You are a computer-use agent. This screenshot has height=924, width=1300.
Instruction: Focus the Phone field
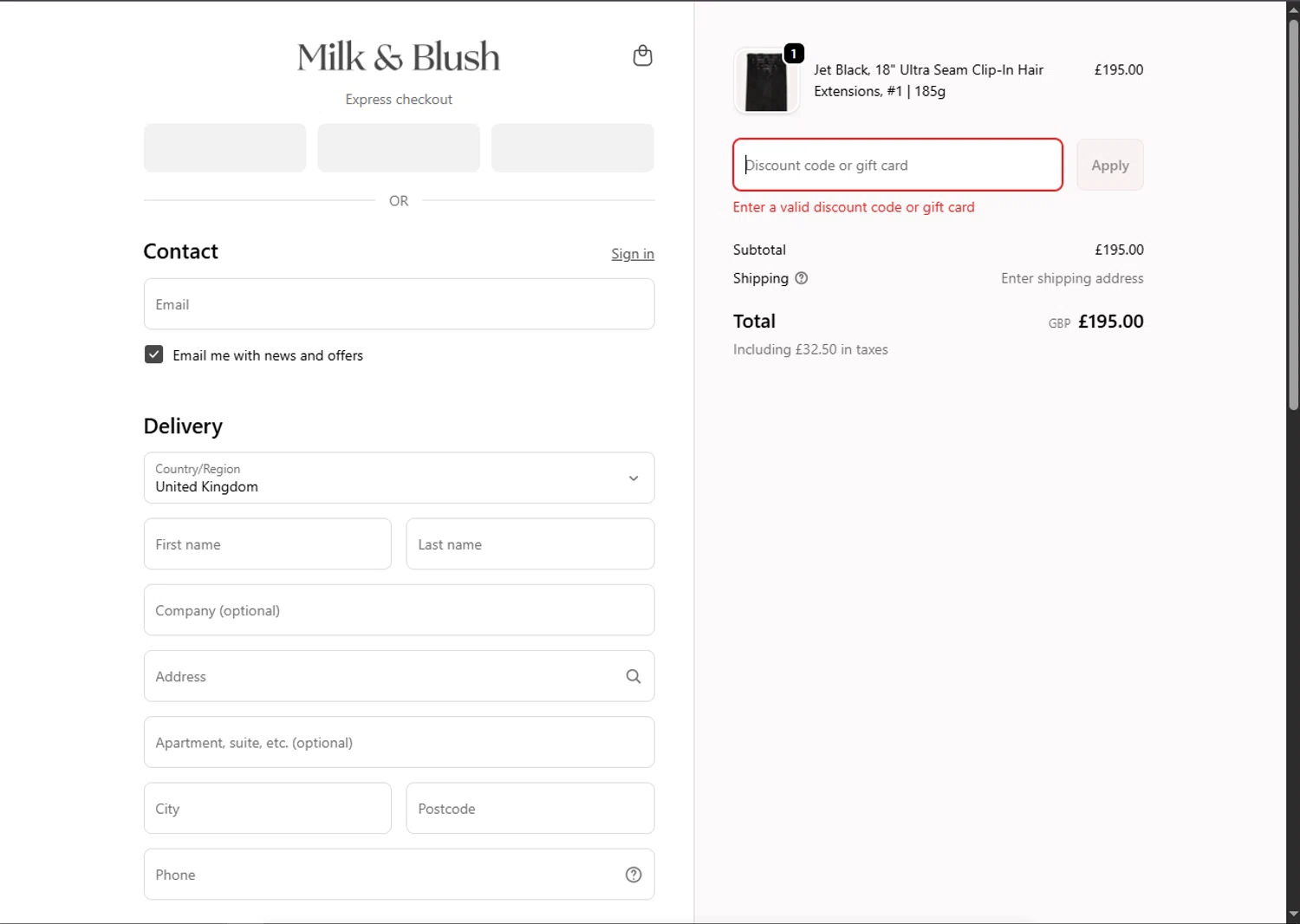tap(399, 875)
